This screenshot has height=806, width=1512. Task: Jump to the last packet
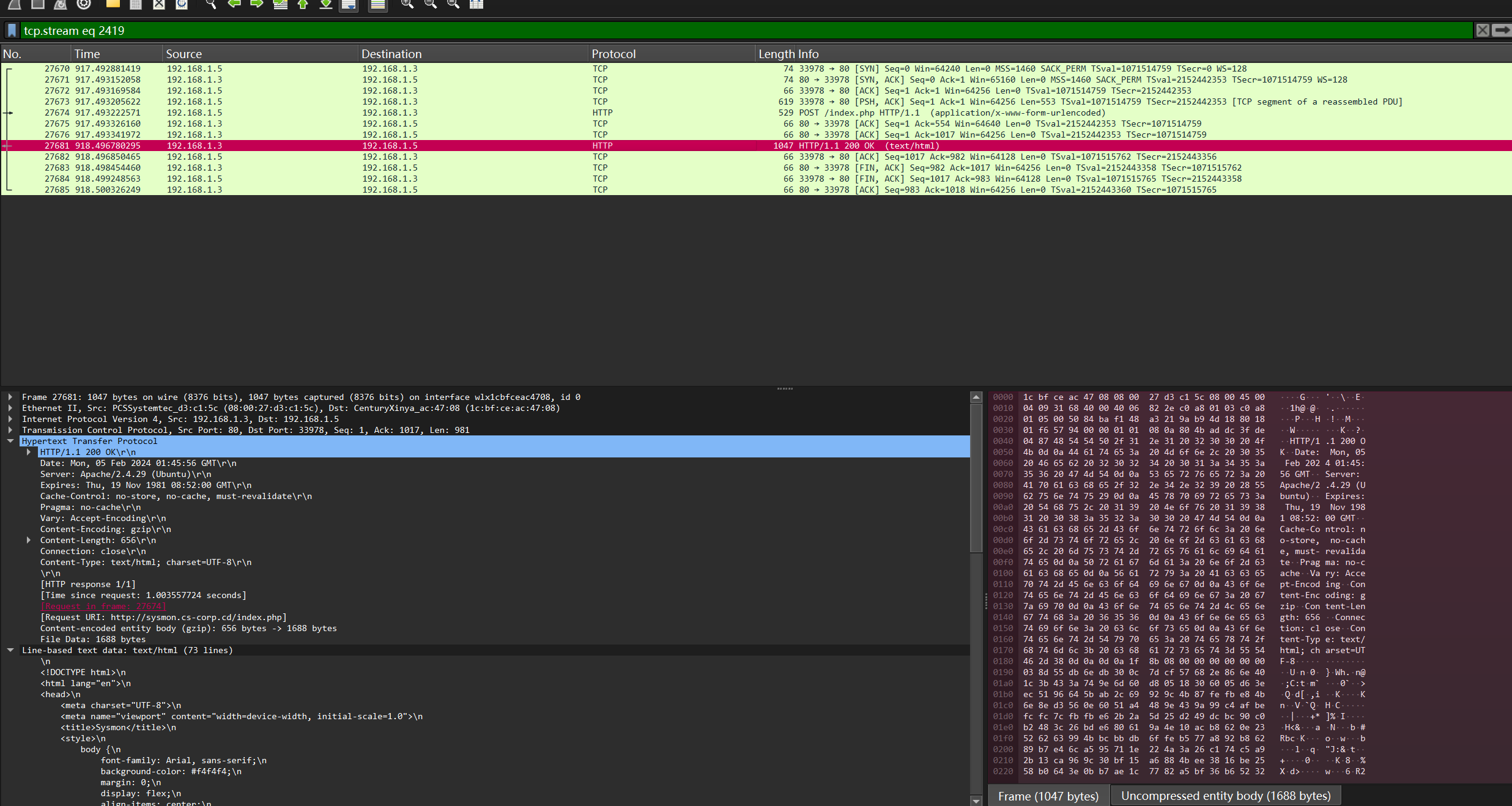click(326, 4)
